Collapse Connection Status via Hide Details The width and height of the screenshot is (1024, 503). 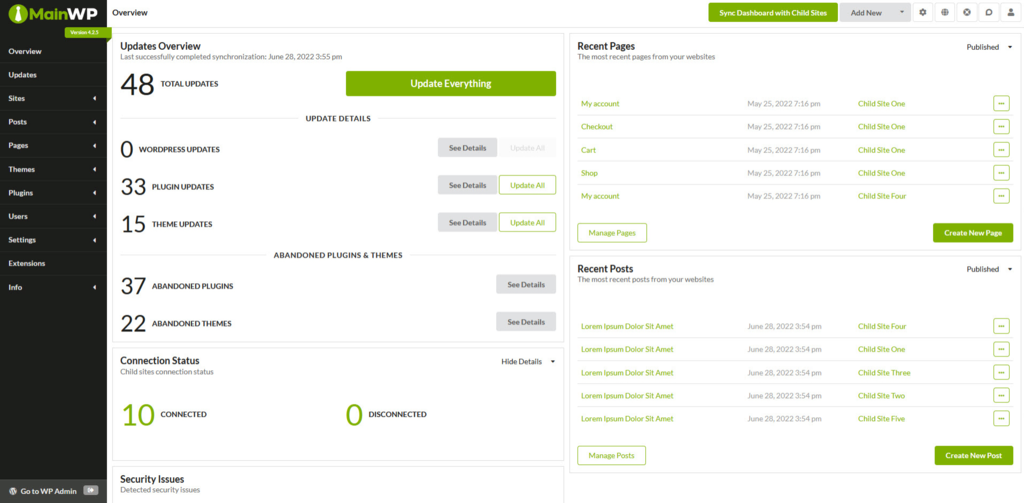(527, 361)
